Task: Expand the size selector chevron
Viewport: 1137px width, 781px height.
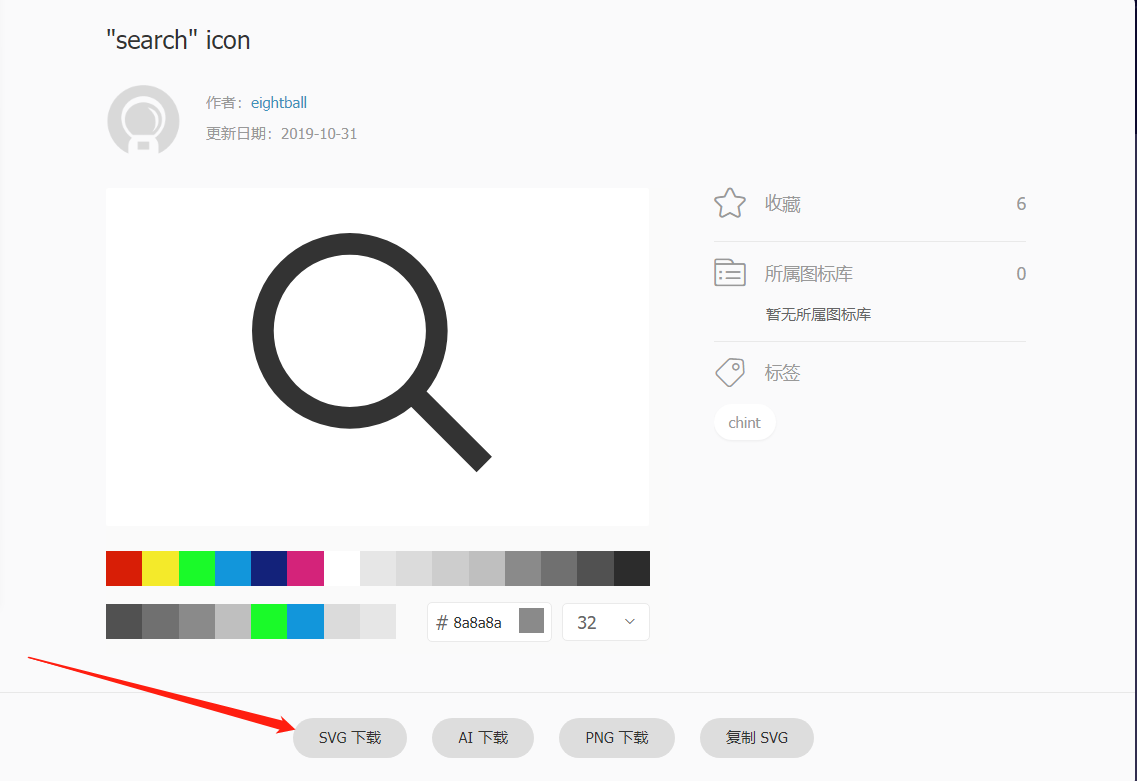Action: pyautogui.click(x=628, y=621)
